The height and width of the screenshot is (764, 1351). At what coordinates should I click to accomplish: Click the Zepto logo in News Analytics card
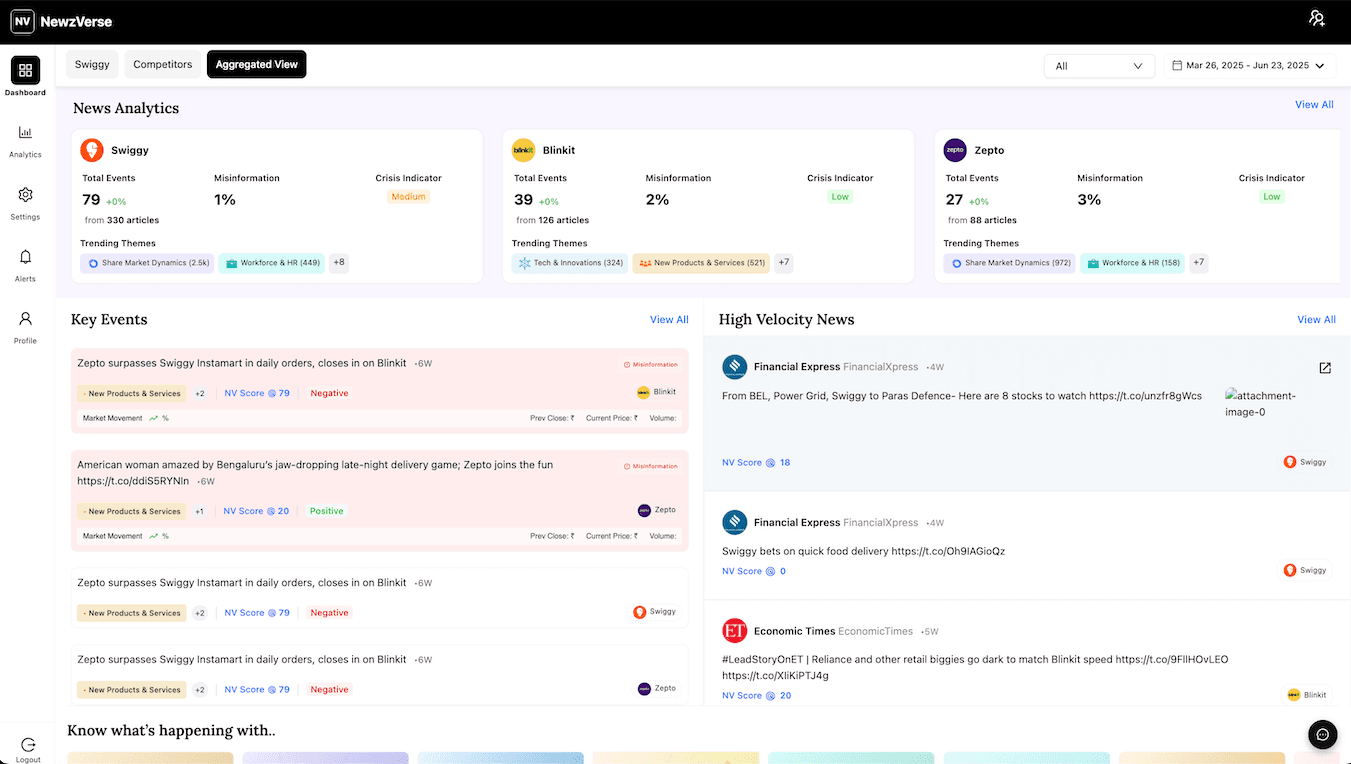click(955, 150)
